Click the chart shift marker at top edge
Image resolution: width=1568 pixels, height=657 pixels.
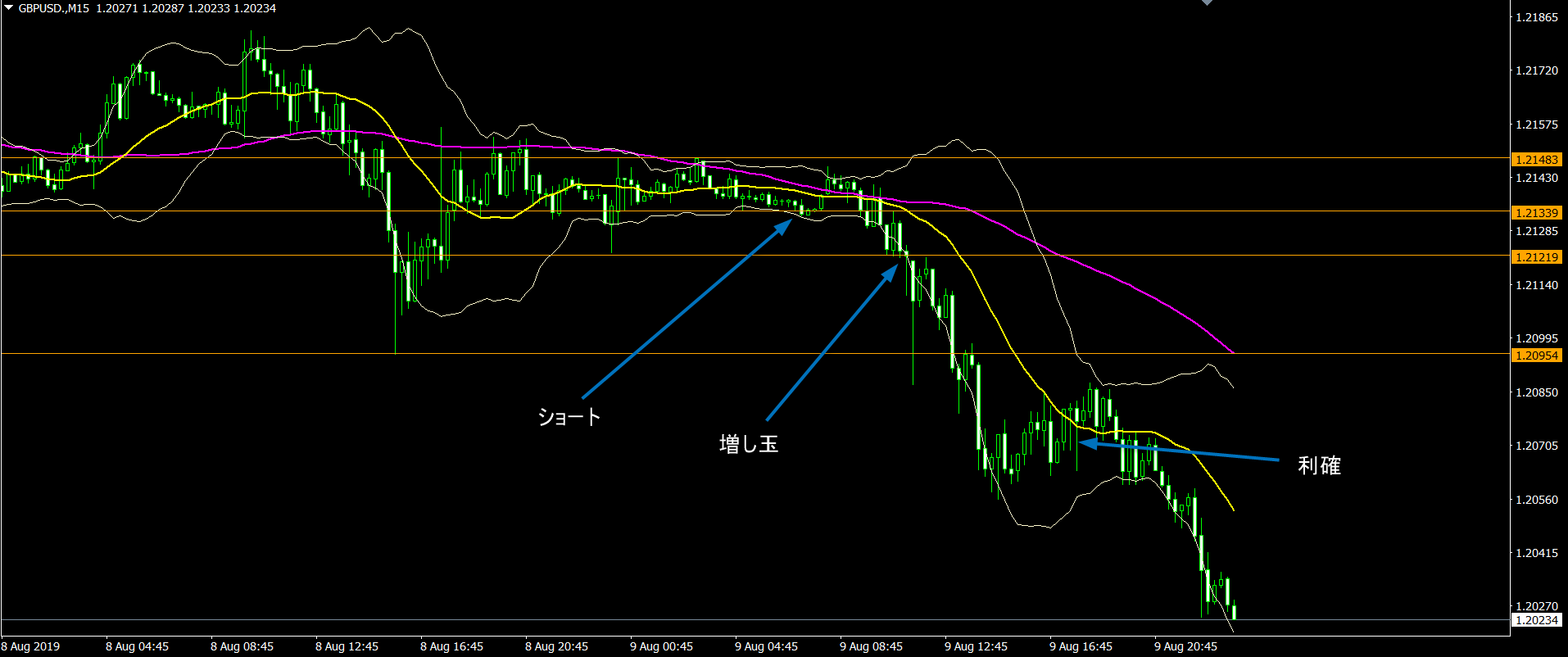point(1207,2)
